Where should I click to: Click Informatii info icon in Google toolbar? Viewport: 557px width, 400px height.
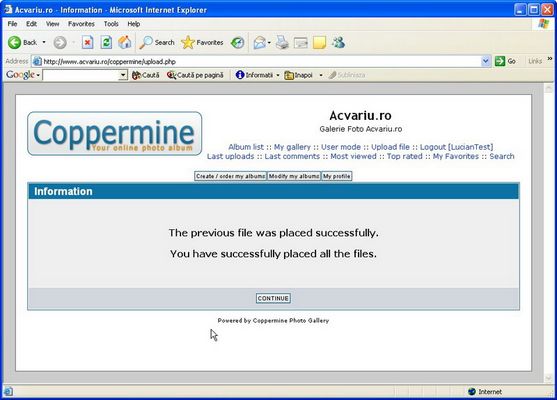pyautogui.click(x=240, y=75)
